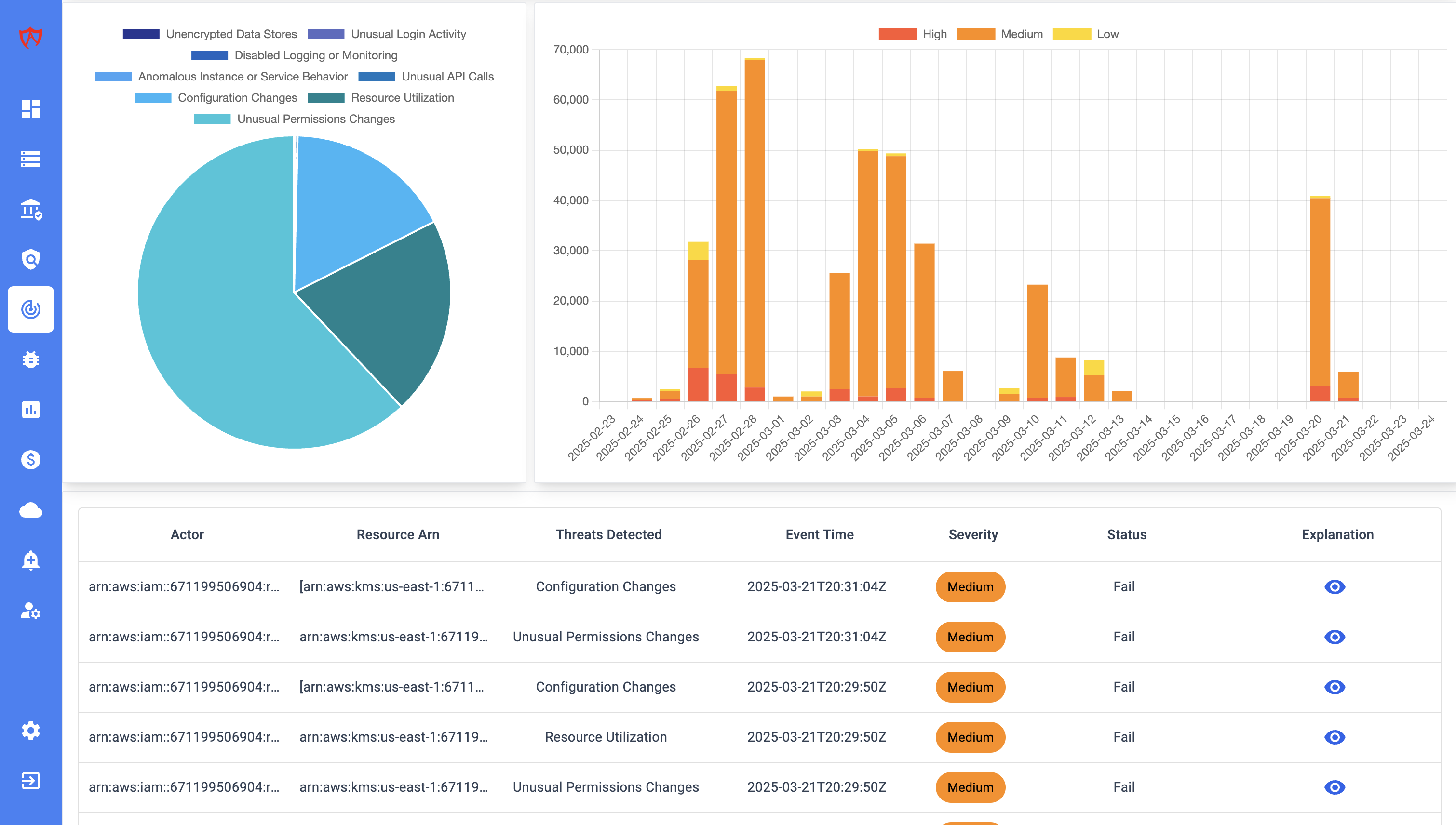Open the dollar cost icon in sidebar

[30, 460]
